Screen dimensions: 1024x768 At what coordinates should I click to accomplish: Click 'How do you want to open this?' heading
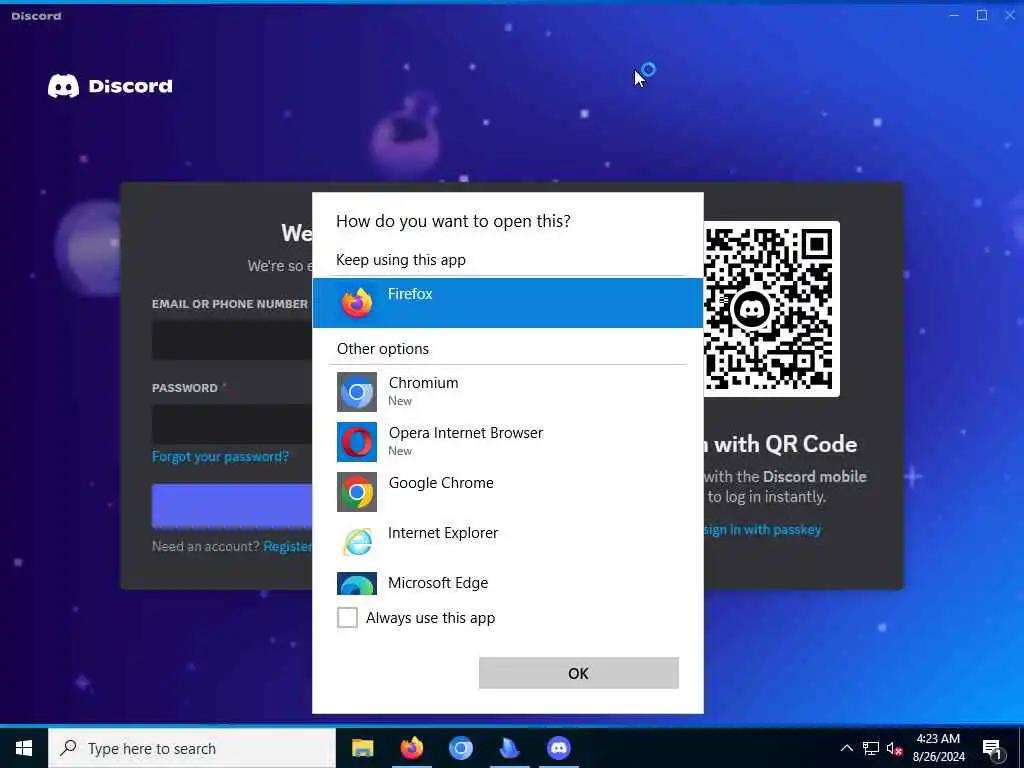[453, 221]
